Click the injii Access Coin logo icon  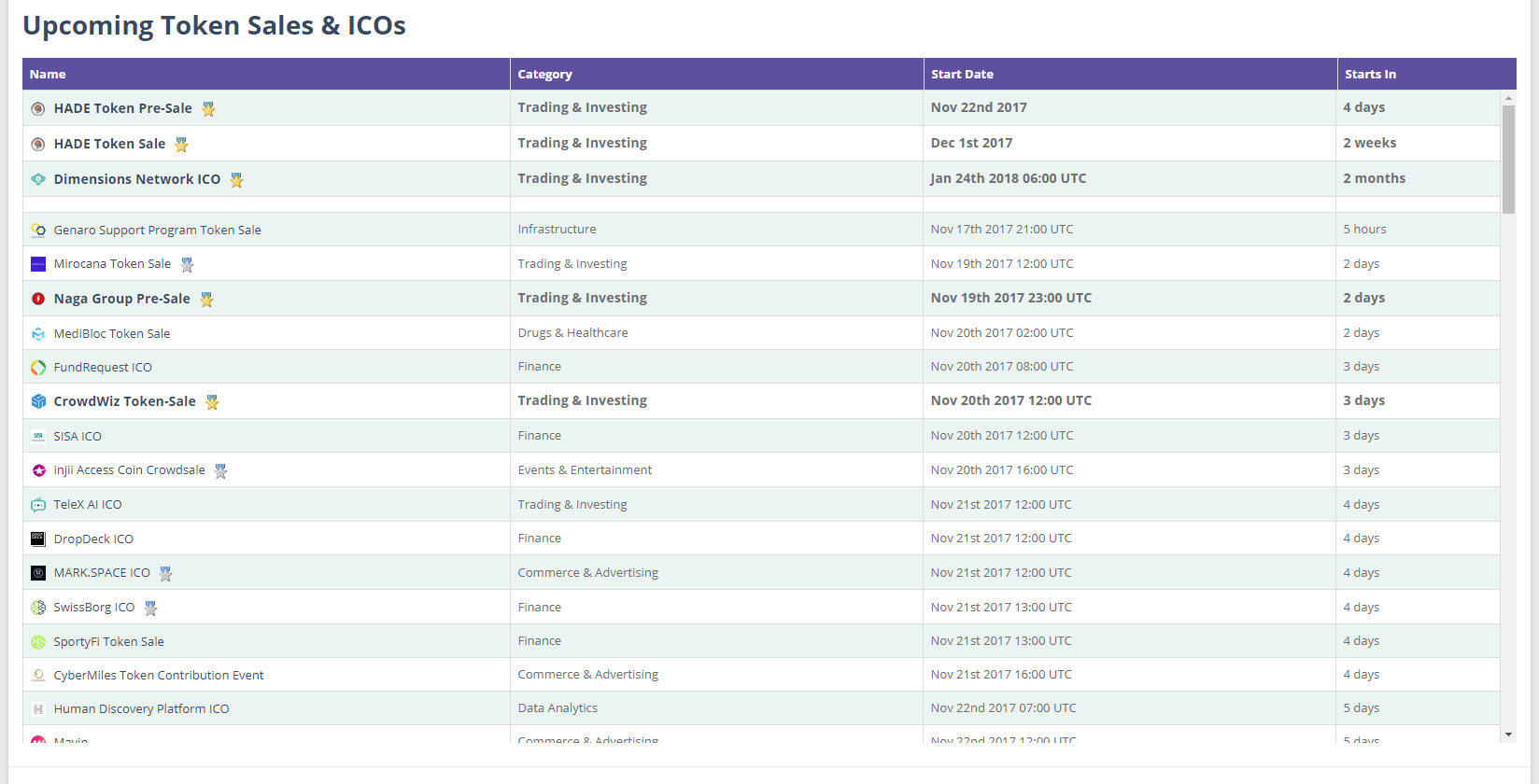38,470
